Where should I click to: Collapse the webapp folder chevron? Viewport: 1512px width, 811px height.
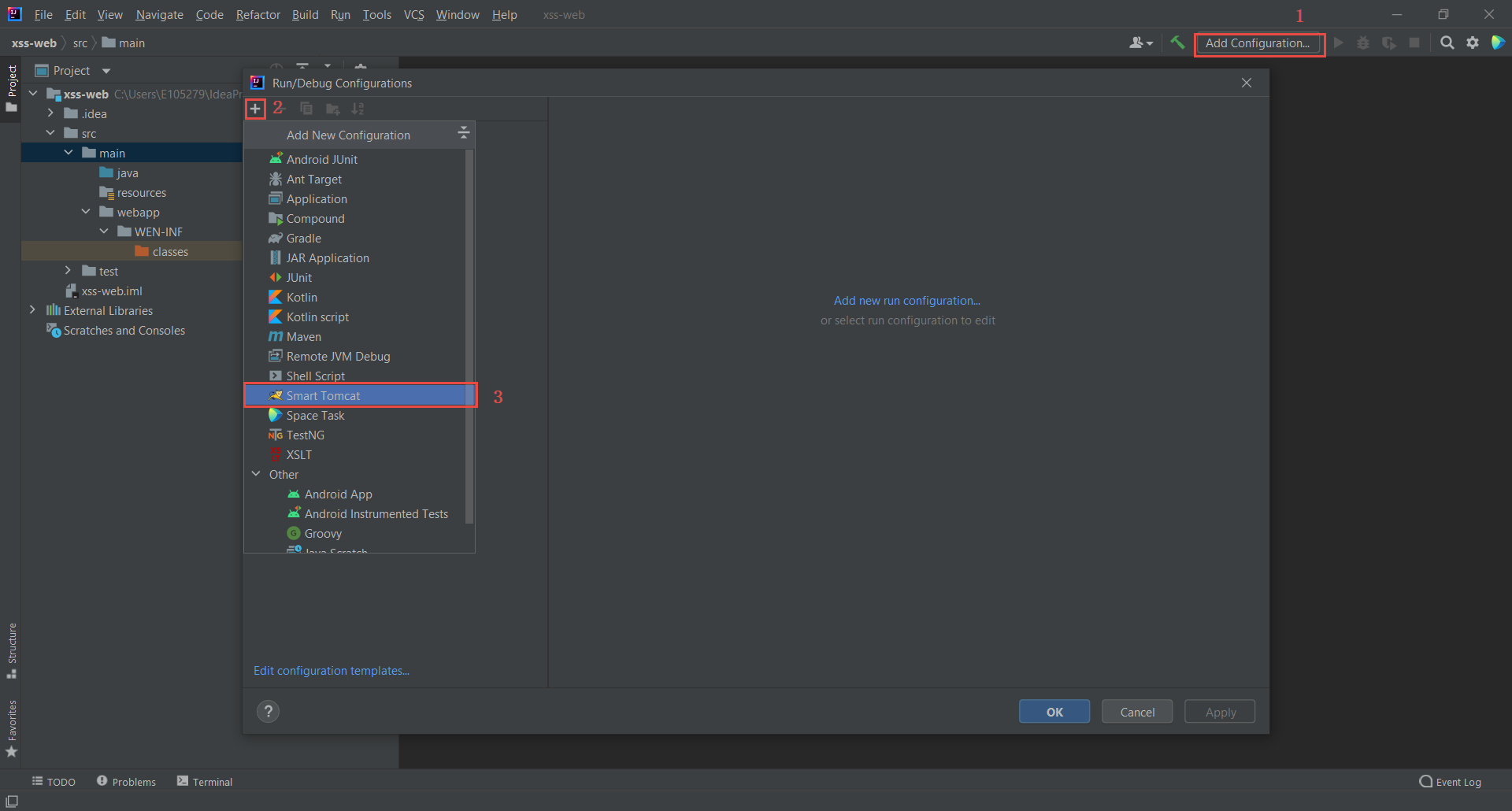[86, 212]
